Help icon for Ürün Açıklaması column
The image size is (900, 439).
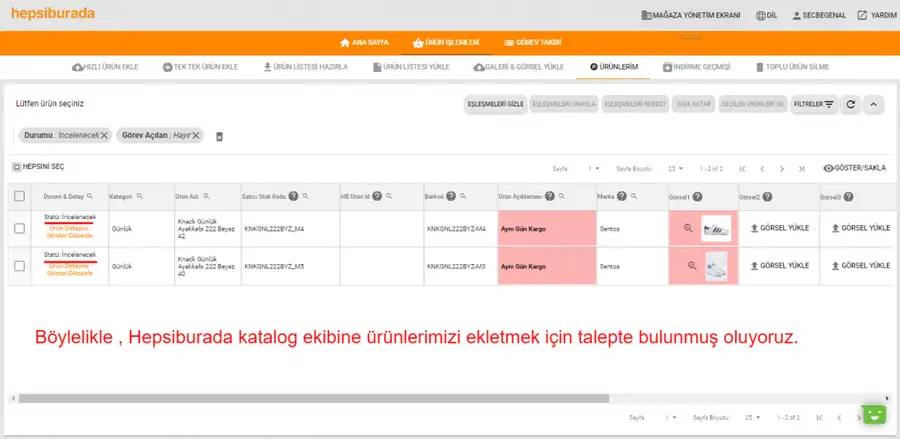tap(549, 196)
